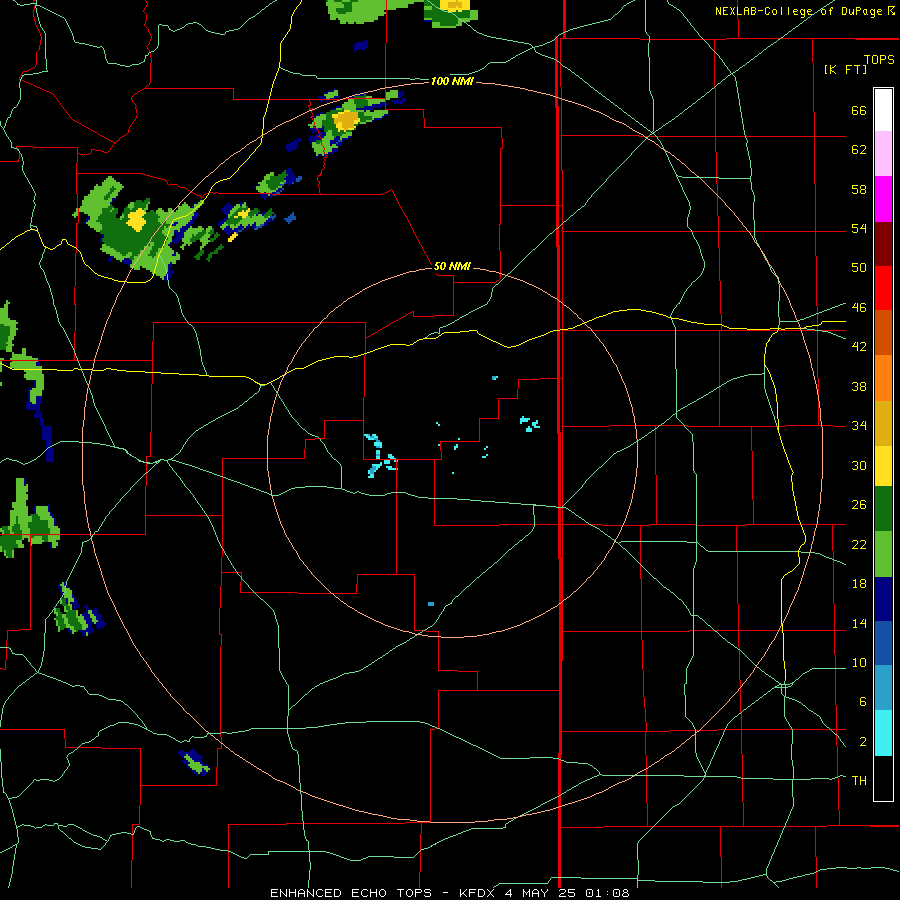Click the 50 NMI range ring label
The width and height of the screenshot is (900, 900).
452,266
